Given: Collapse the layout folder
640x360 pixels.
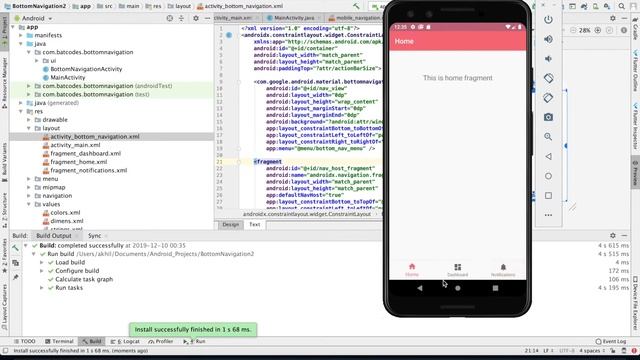Looking at the screenshot, I should (29, 128).
